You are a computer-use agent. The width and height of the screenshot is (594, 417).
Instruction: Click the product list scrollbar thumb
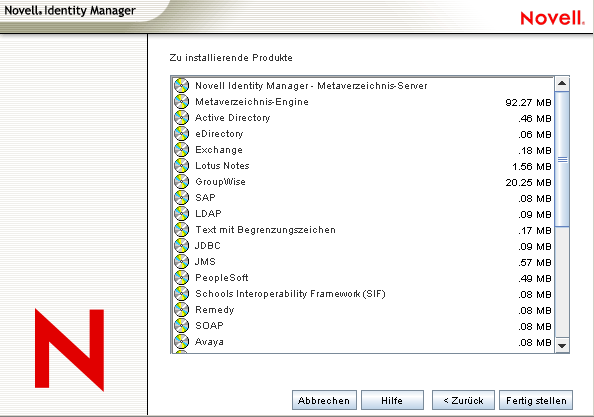tap(562, 159)
